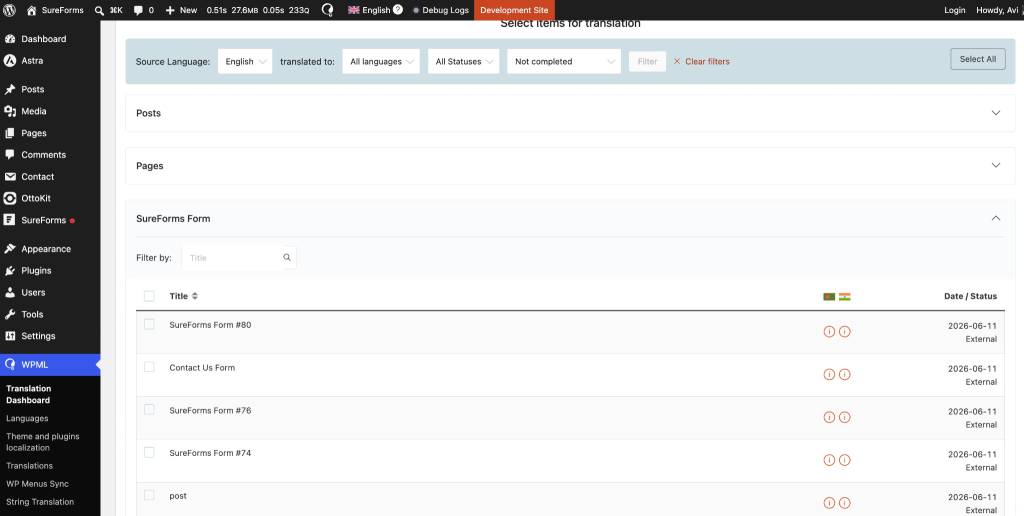Open Translations submenu item
The height and width of the screenshot is (516, 1024).
(29, 466)
